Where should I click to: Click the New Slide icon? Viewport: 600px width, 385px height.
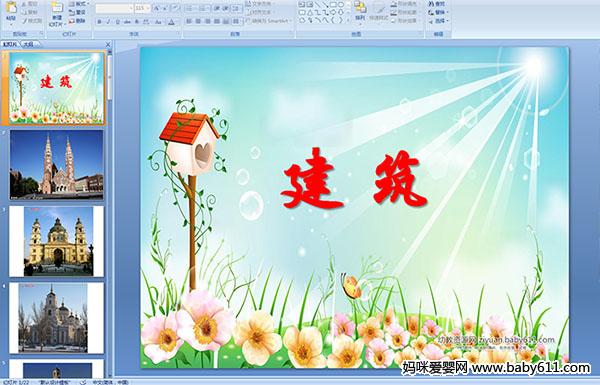click(57, 8)
